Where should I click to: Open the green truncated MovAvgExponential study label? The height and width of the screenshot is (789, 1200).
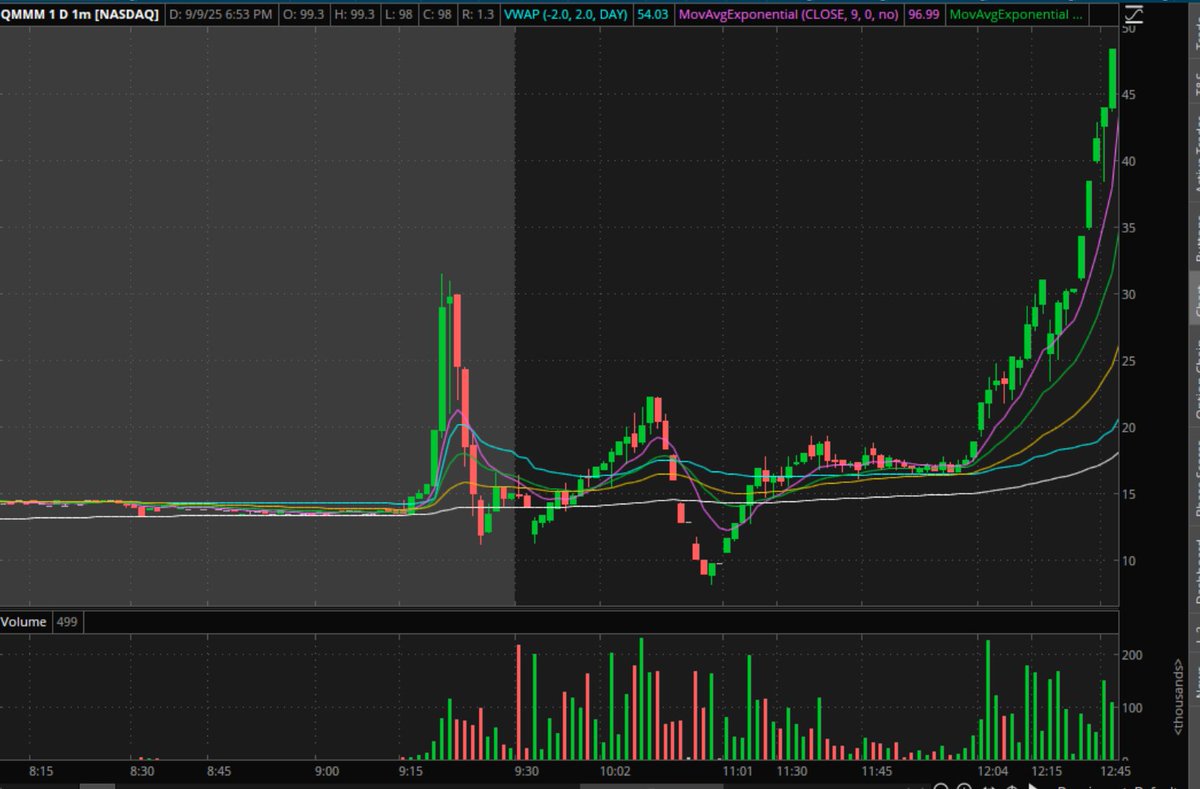(x=1016, y=15)
